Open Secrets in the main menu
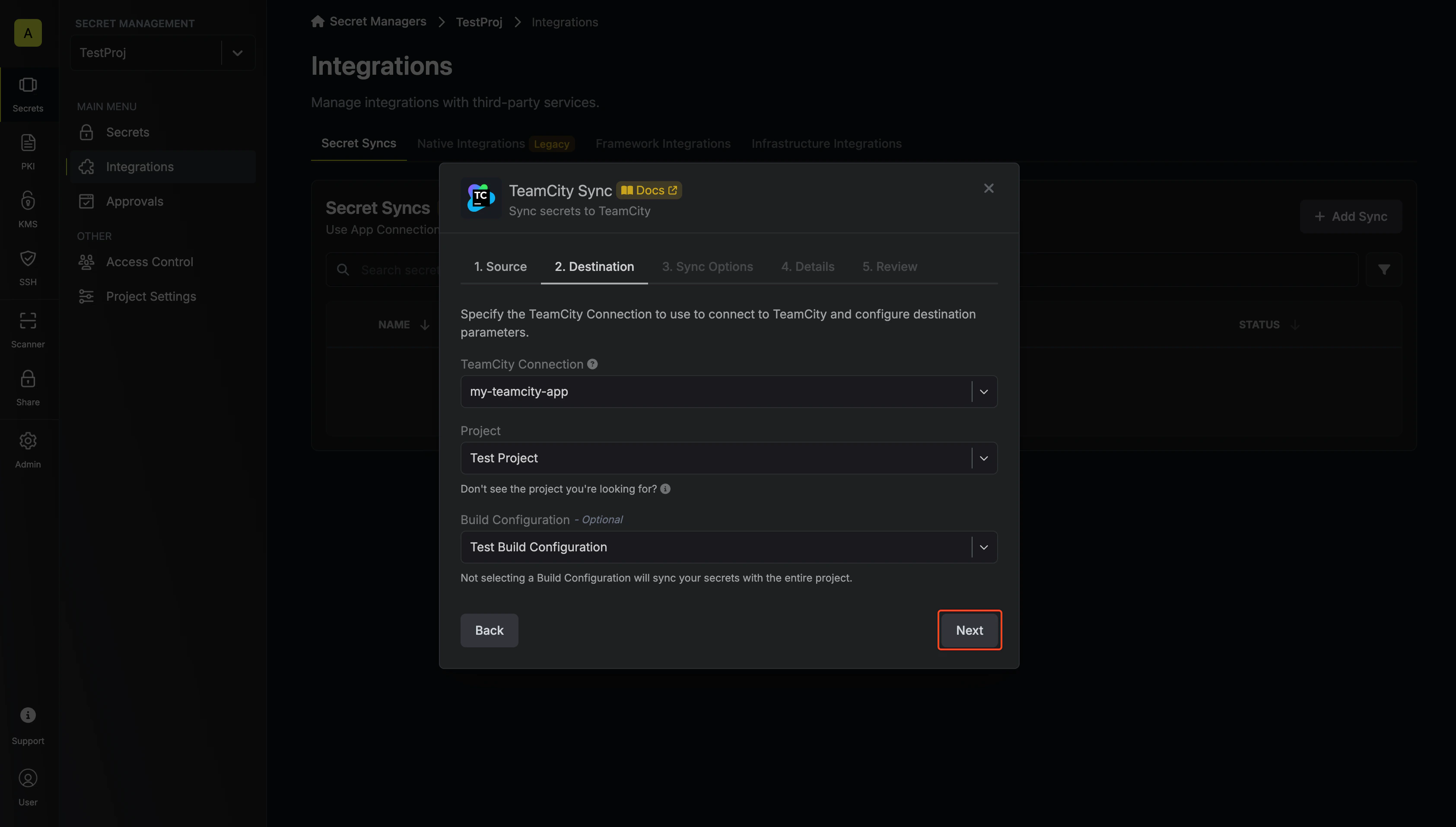The height and width of the screenshot is (827, 1456). 162,132
